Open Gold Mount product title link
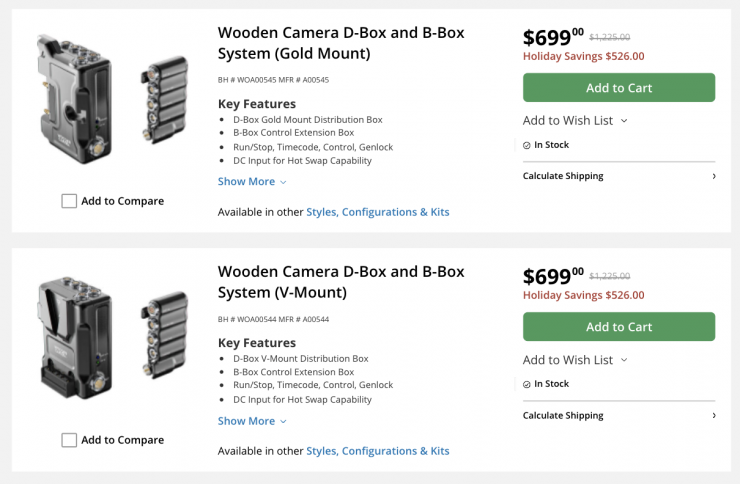The width and height of the screenshot is (740, 484). [341, 43]
